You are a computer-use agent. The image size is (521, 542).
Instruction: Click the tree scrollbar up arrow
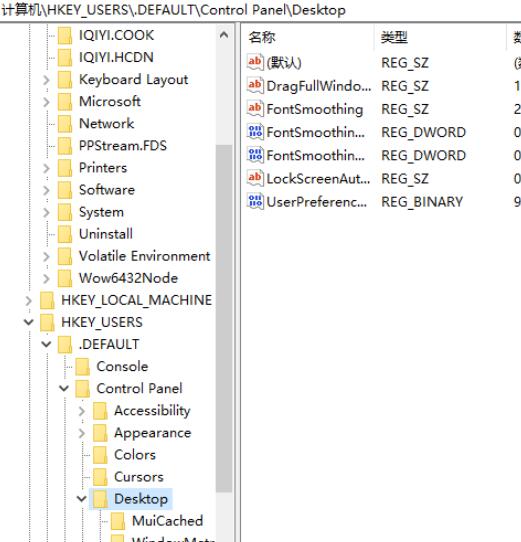[224, 35]
